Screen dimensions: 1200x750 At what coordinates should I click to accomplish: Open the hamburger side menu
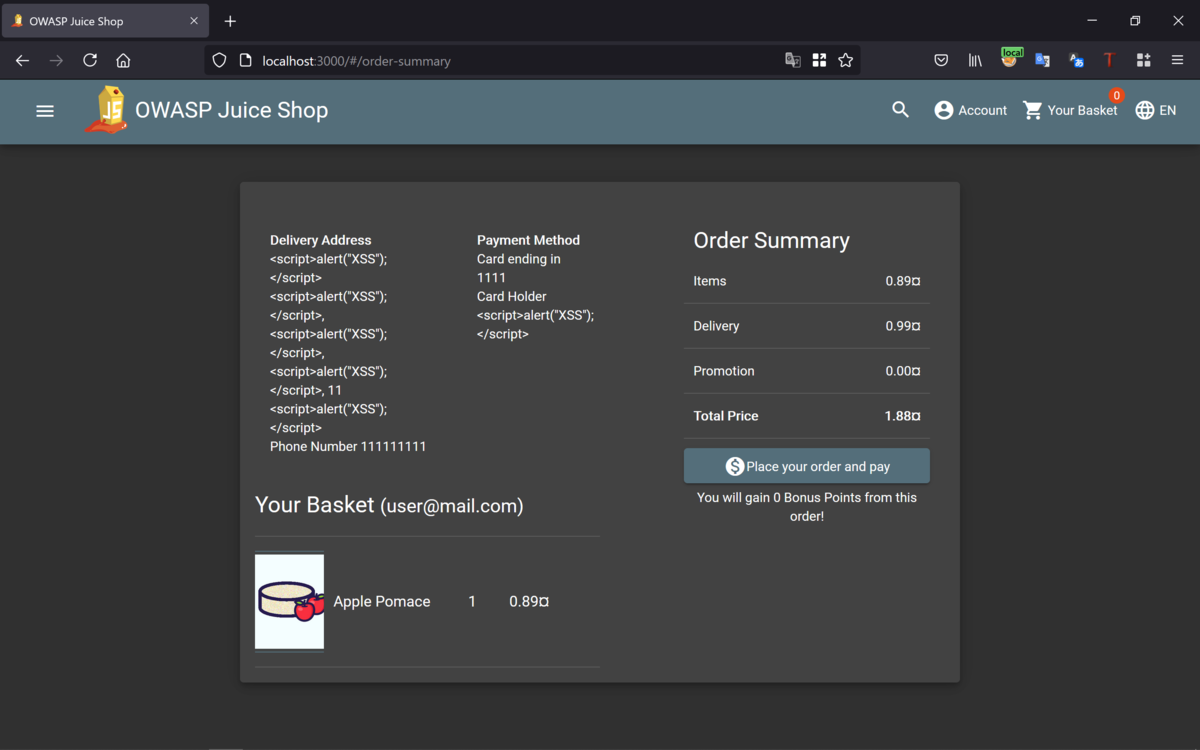(45, 111)
